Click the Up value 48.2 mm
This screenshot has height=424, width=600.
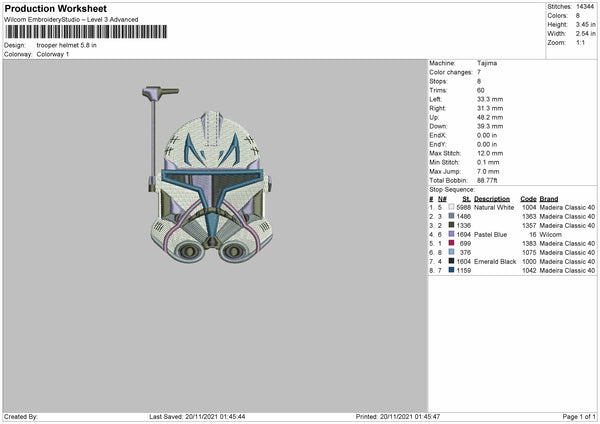click(490, 117)
